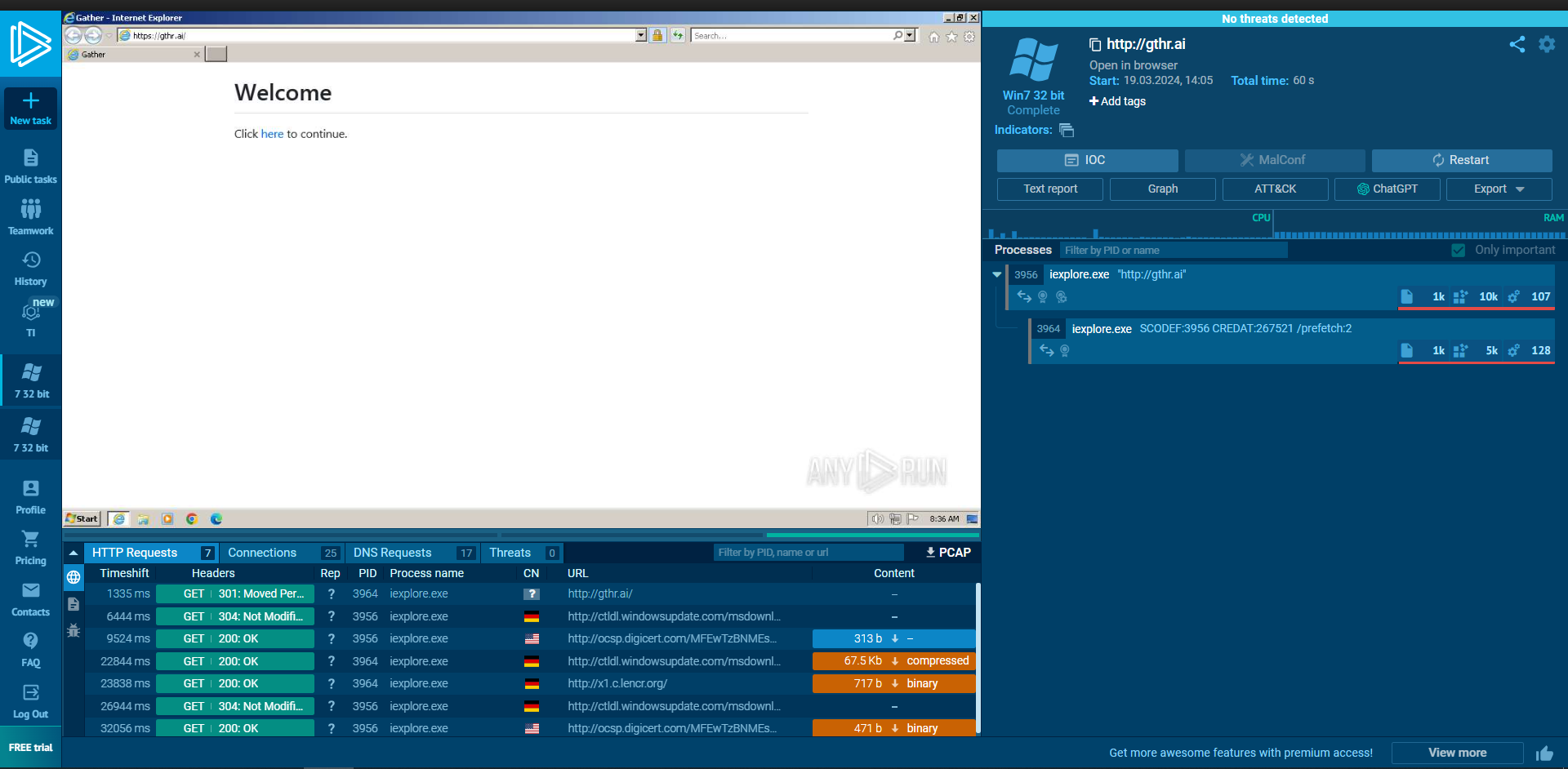Screen dimensions: 1568x769
Task: Collapse the process 3956 tree arrow
Action: coord(996,274)
